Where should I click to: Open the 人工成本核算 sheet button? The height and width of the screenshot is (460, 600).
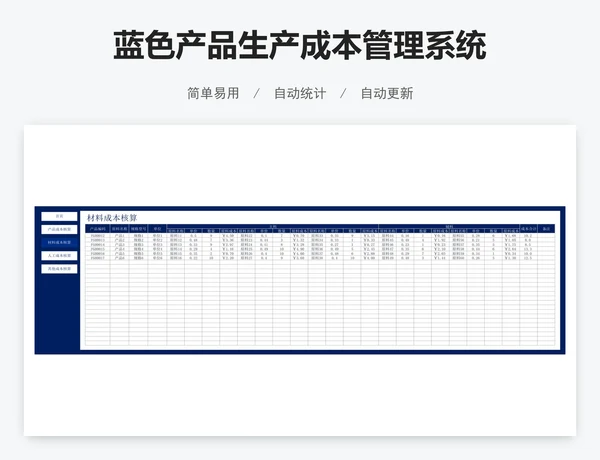tap(59, 256)
